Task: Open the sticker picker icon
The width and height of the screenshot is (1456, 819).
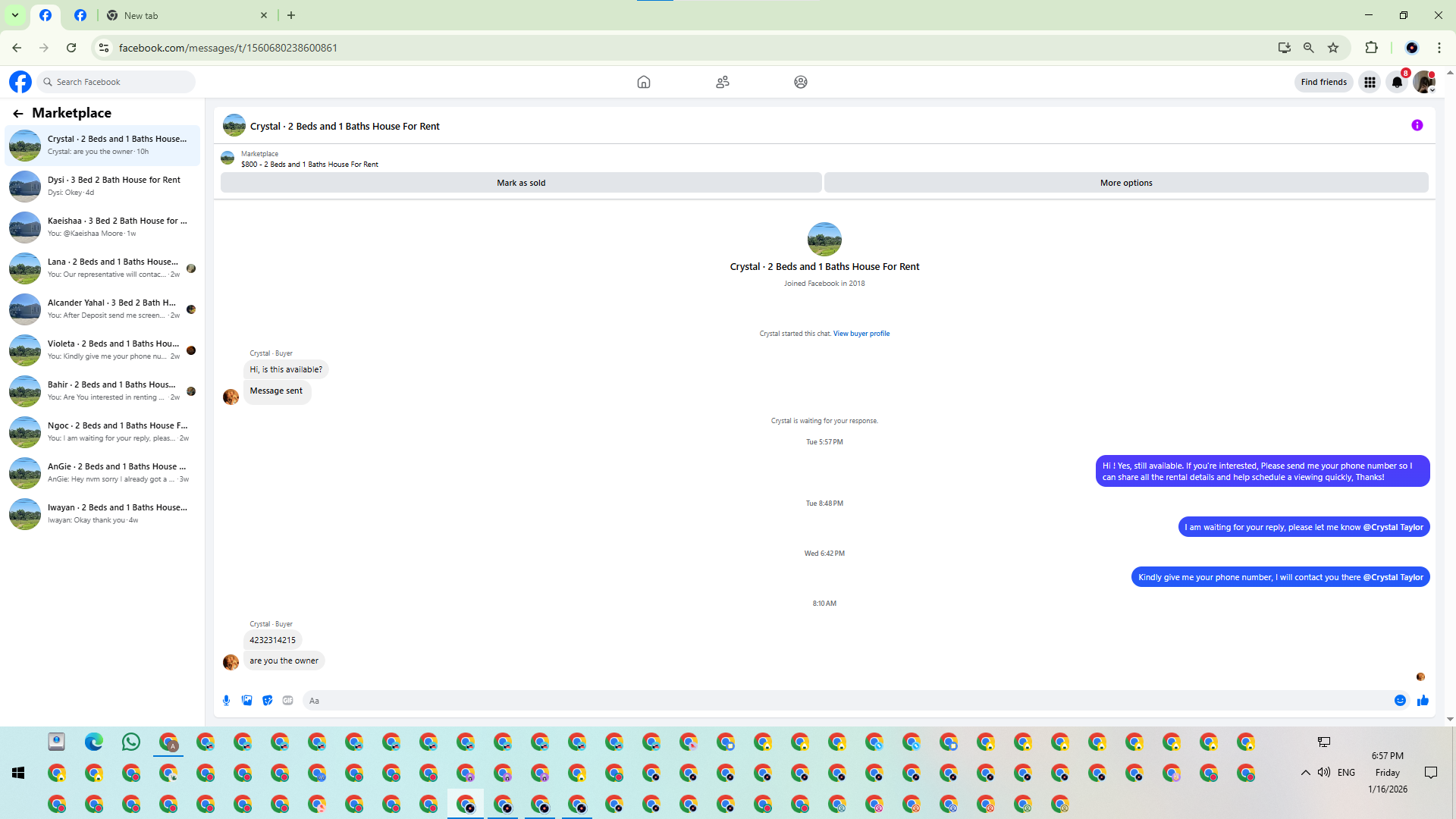Action: [x=267, y=701]
